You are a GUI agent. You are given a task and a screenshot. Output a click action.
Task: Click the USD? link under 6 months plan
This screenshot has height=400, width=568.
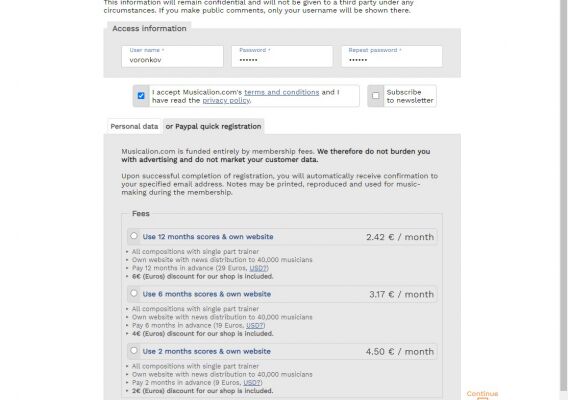coord(255,325)
